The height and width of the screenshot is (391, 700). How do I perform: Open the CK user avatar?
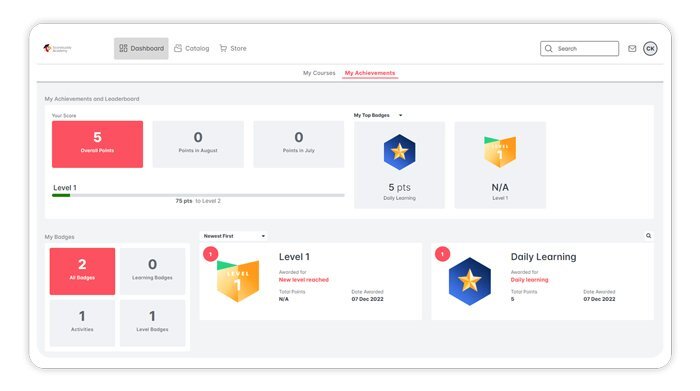tap(650, 49)
